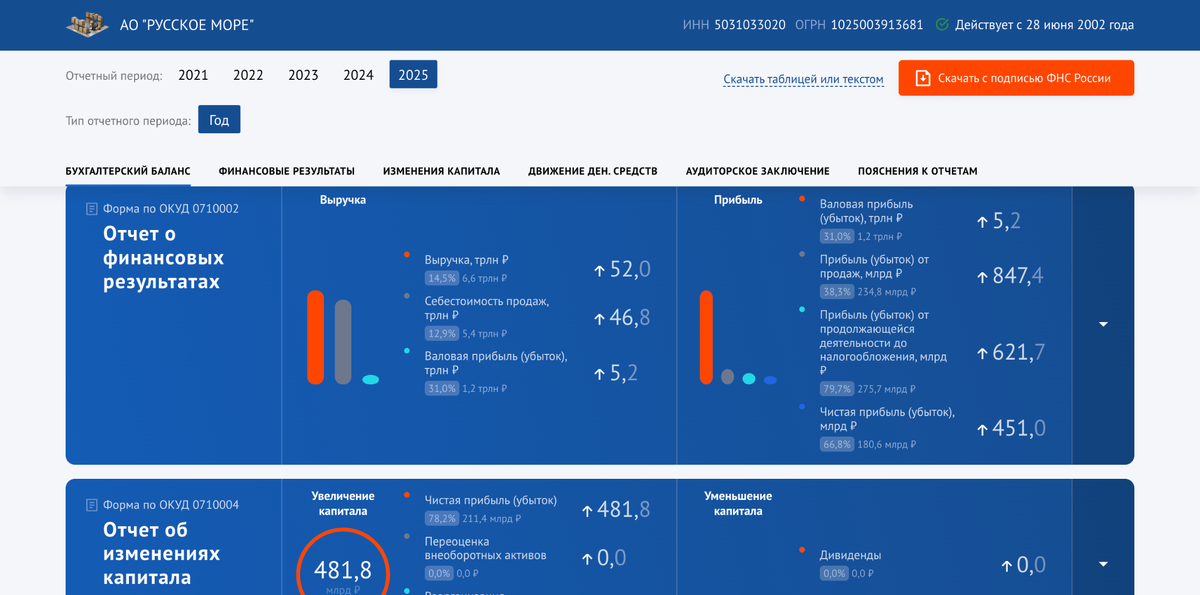This screenshot has width=1200, height=595.
Task: Expand the capital changes report card
Action: point(1103,564)
